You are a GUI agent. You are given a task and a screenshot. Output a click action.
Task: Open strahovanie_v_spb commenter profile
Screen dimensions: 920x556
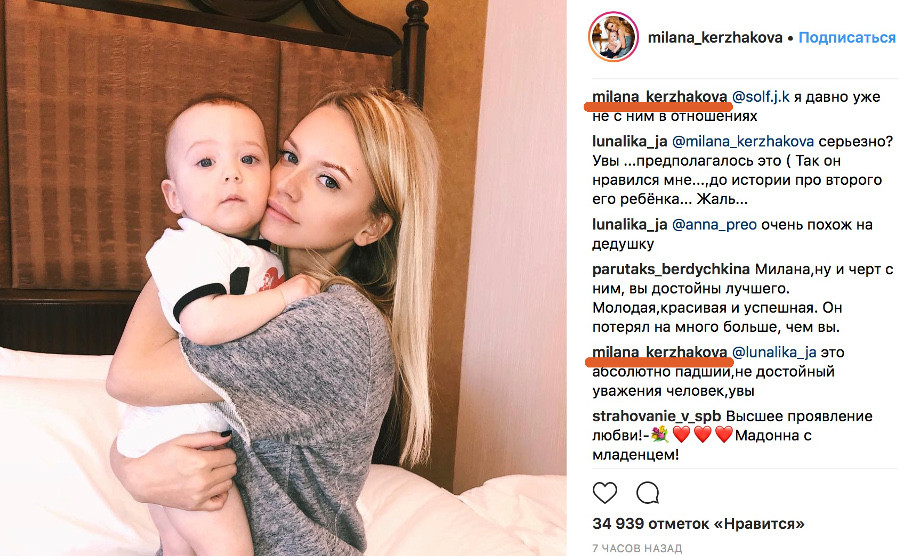657,416
